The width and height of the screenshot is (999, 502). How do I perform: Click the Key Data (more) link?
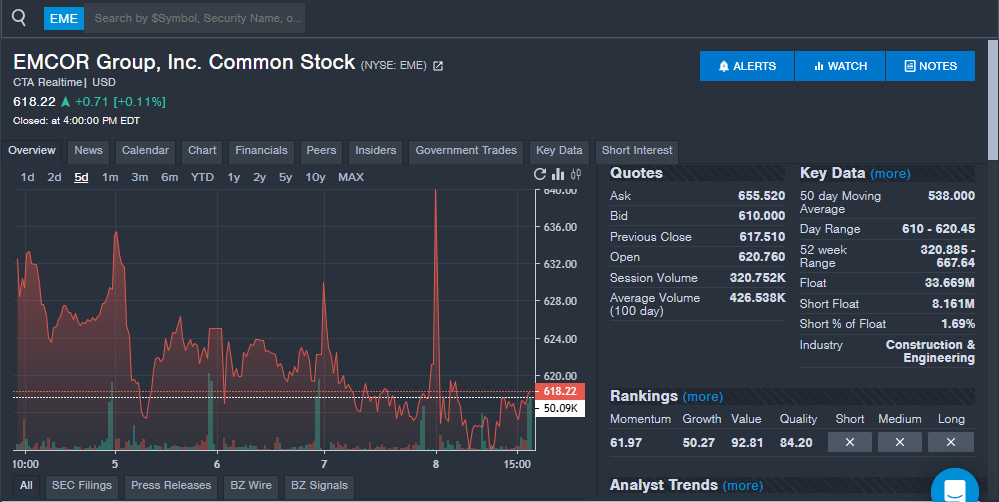tap(890, 174)
